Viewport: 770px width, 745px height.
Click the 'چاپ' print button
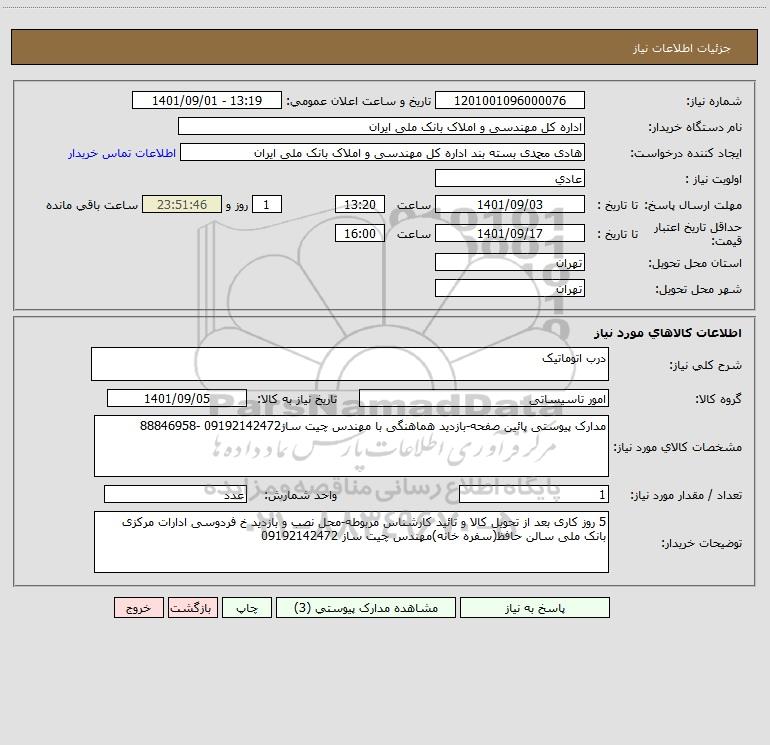pyautogui.click(x=247, y=607)
